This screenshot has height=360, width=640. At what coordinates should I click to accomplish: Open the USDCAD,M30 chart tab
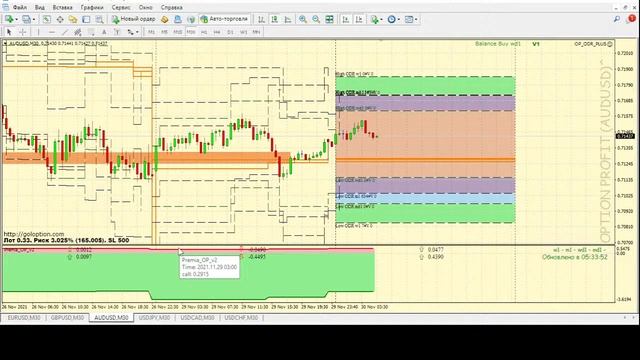tap(198, 318)
